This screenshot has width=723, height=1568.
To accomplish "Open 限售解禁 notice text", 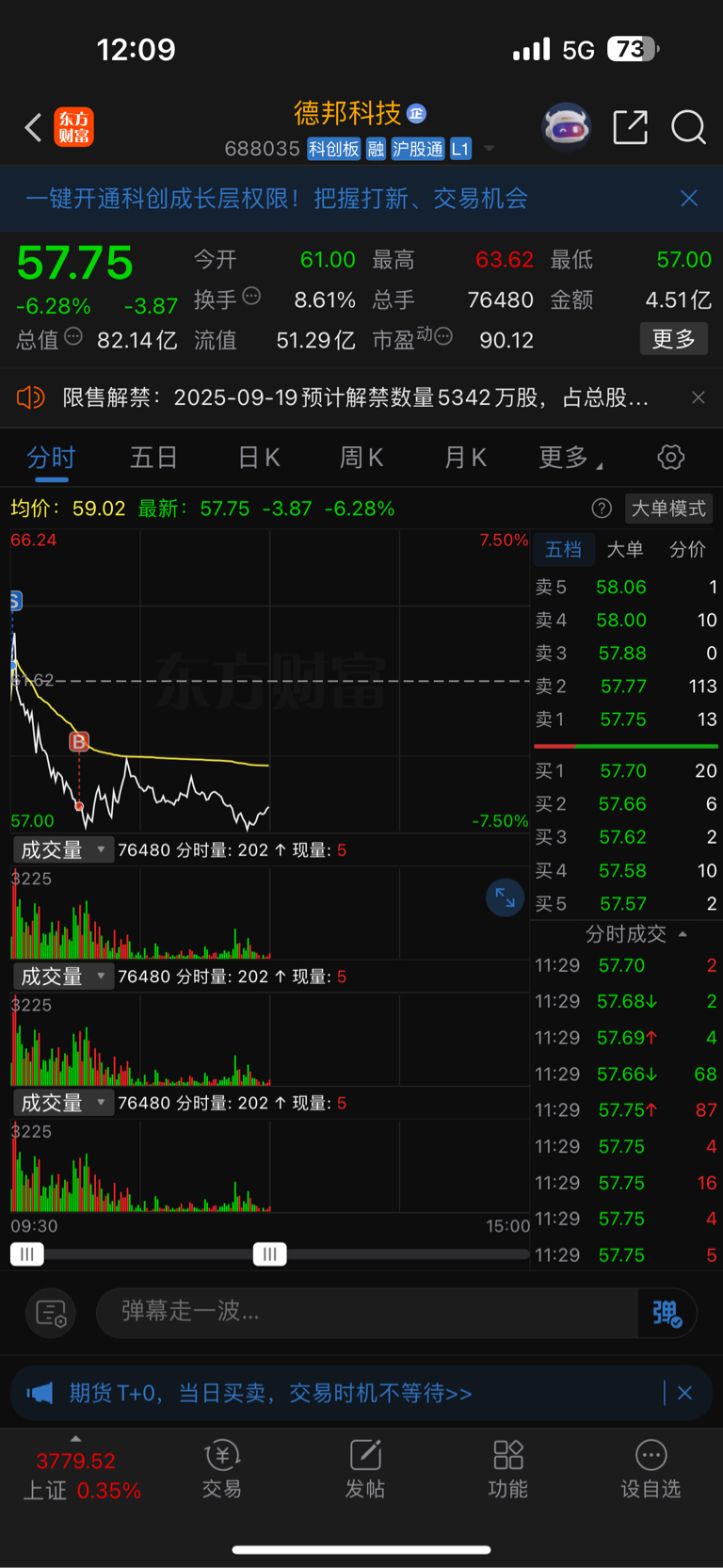I will tap(356, 397).
